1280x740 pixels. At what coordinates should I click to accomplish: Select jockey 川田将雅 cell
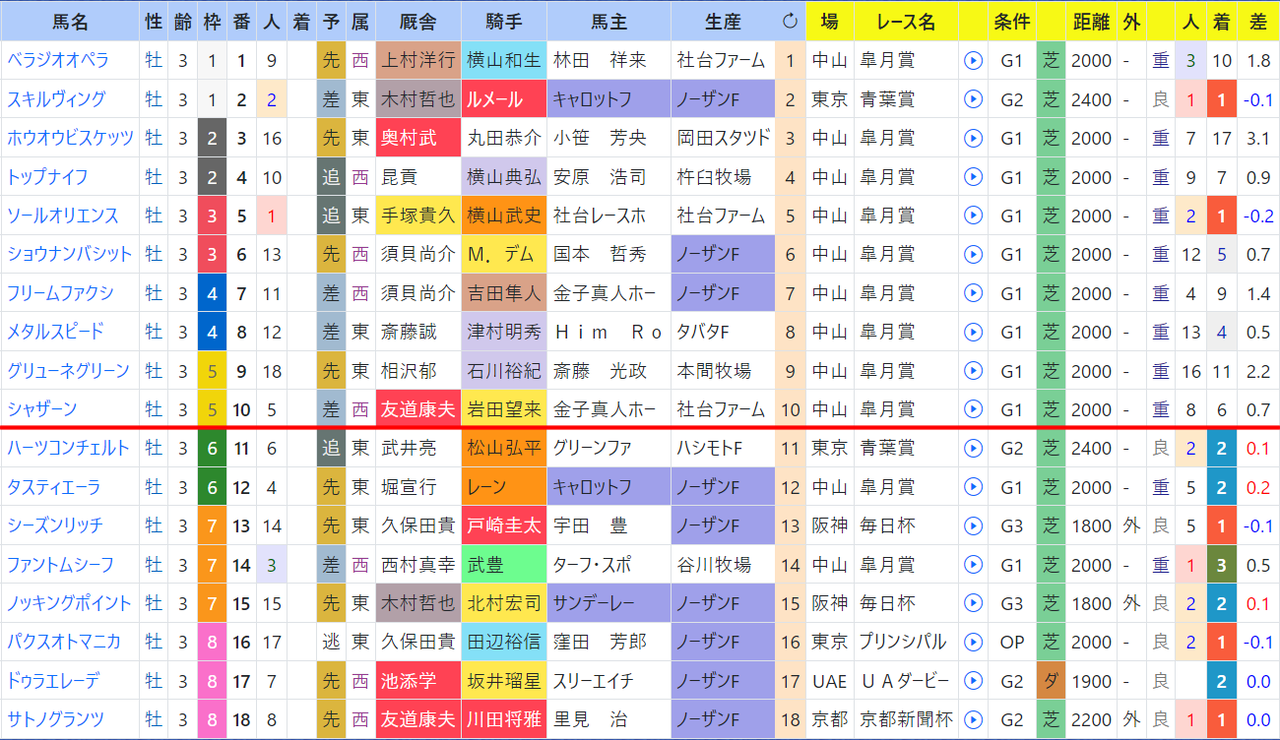504,719
